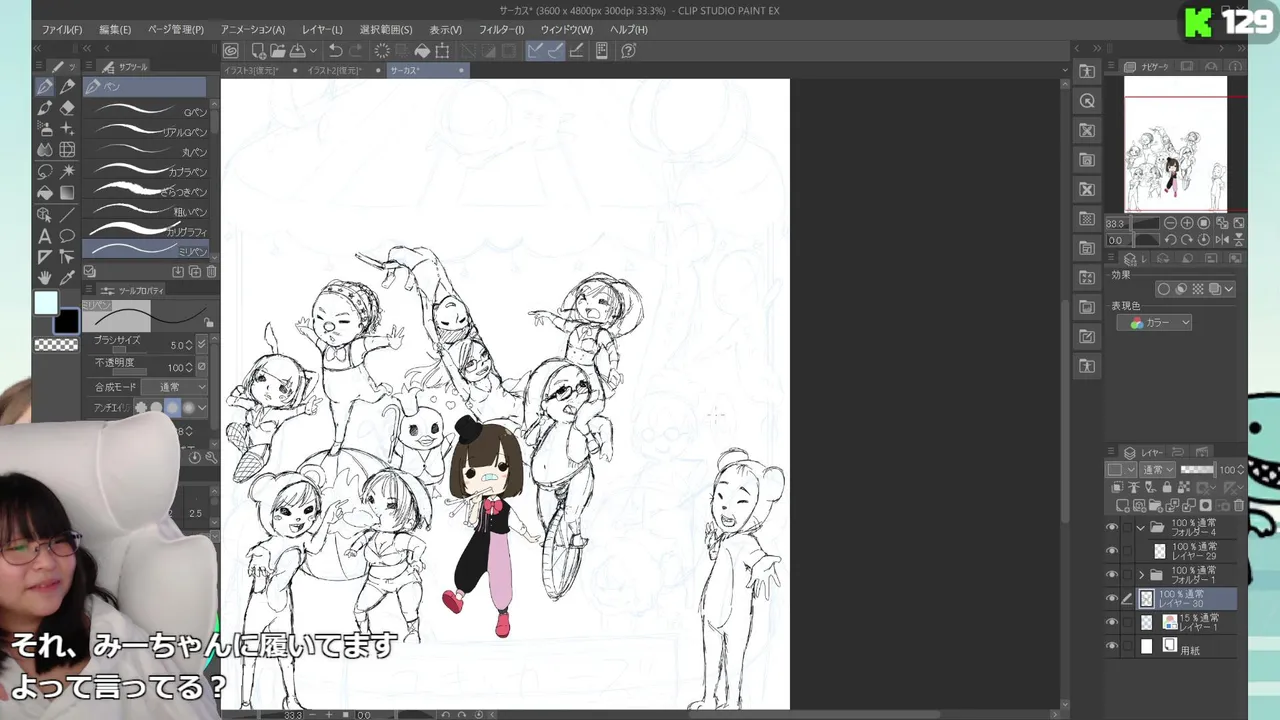This screenshot has width=1280, height=720.
Task: Select the Balloon tool
Action: pyautogui.click(x=67, y=236)
